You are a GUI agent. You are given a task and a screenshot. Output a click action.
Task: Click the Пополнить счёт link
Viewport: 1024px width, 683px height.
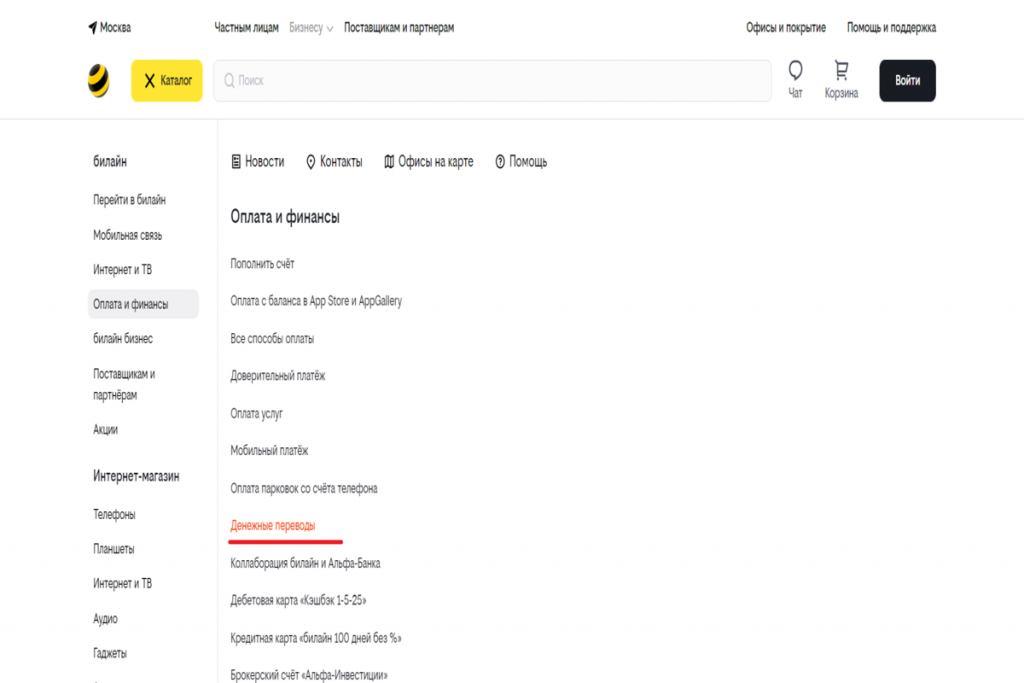coord(262,264)
